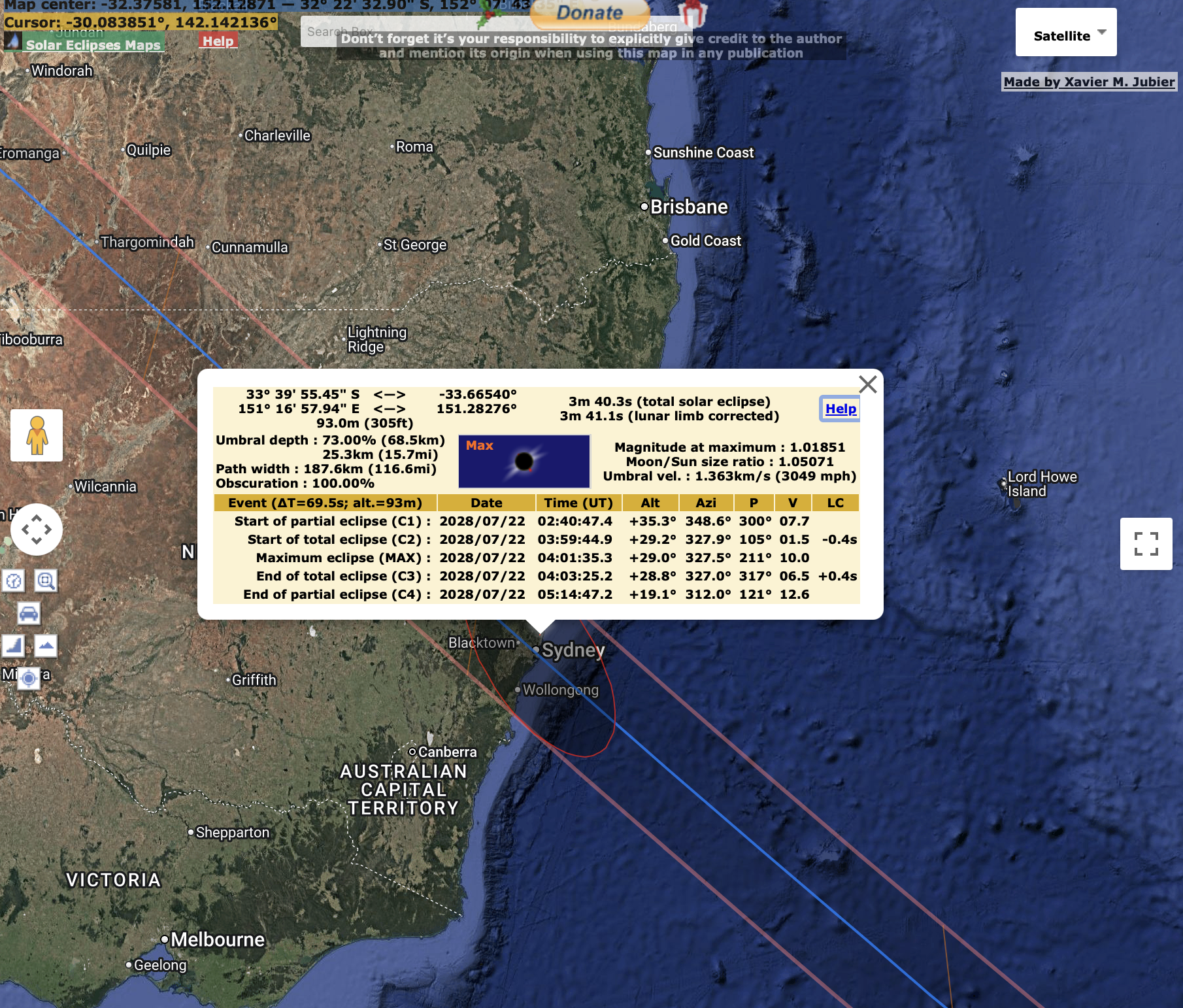Viewport: 1183px width, 1008px height.
Task: Open the Satellite map type dropdown
Action: point(1066,32)
